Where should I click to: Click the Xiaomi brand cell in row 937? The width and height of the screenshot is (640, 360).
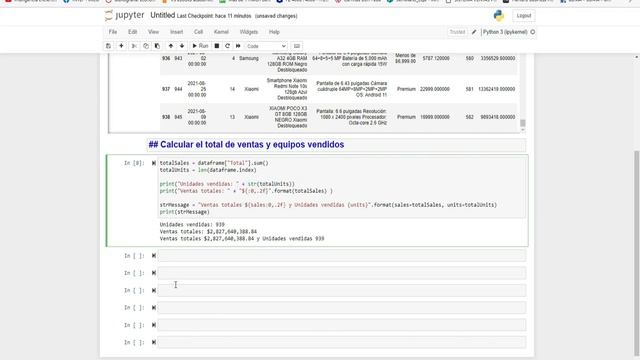click(251, 89)
